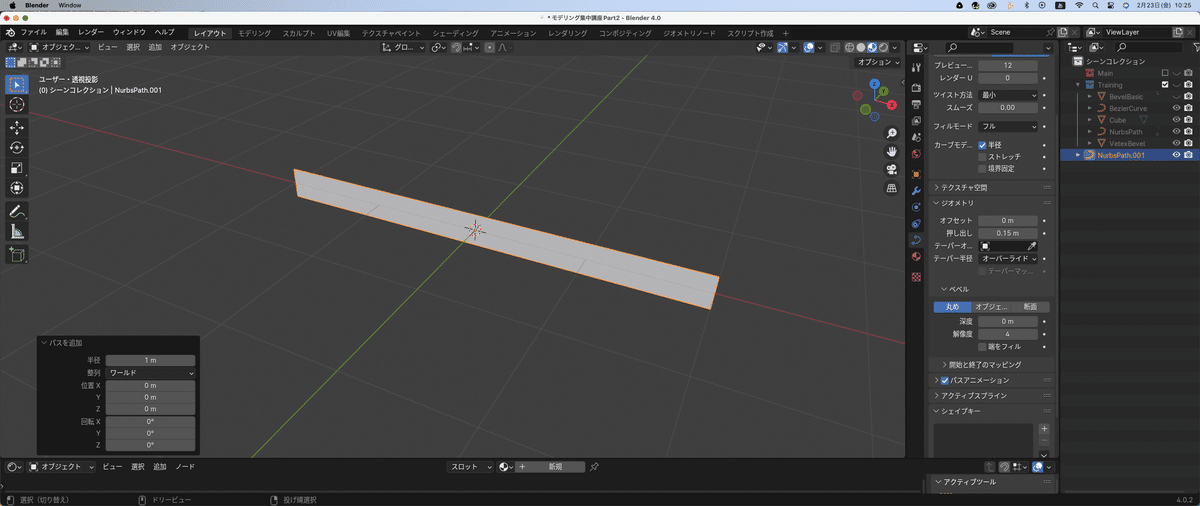Click the 新規 material button
The image size is (1200, 506).
(550, 467)
